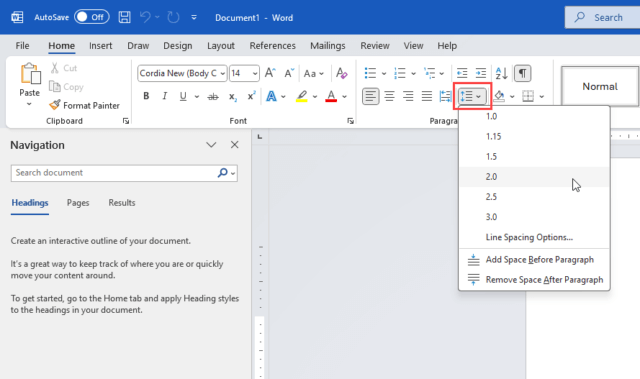Toggle Underline formatting
This screenshot has width=640, height=379.
(183, 96)
